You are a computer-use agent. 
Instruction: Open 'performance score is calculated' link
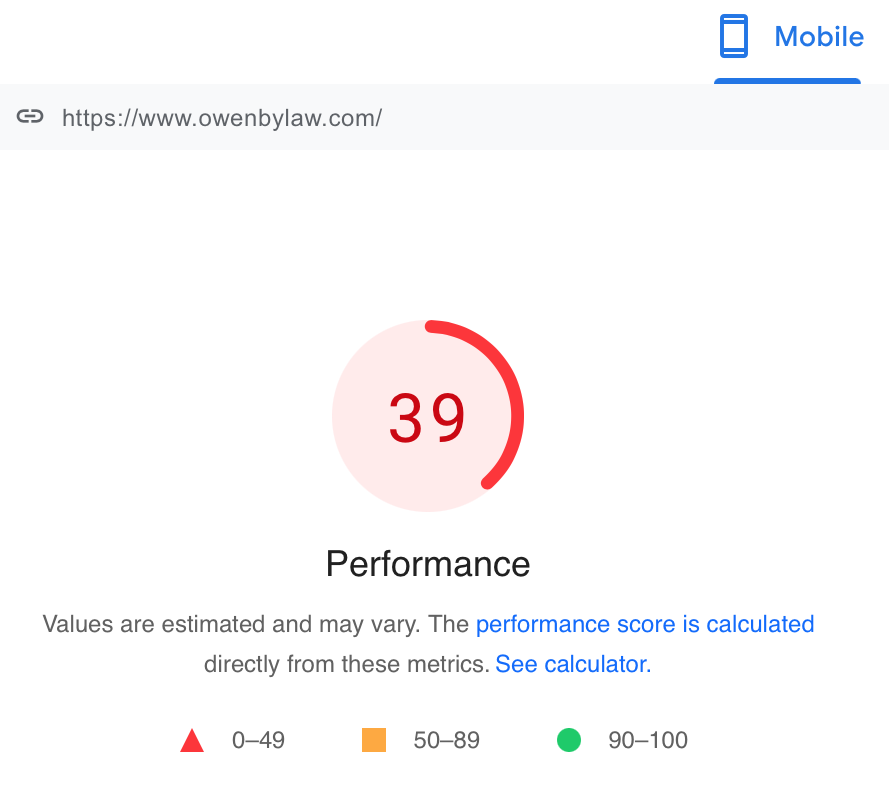pos(645,625)
